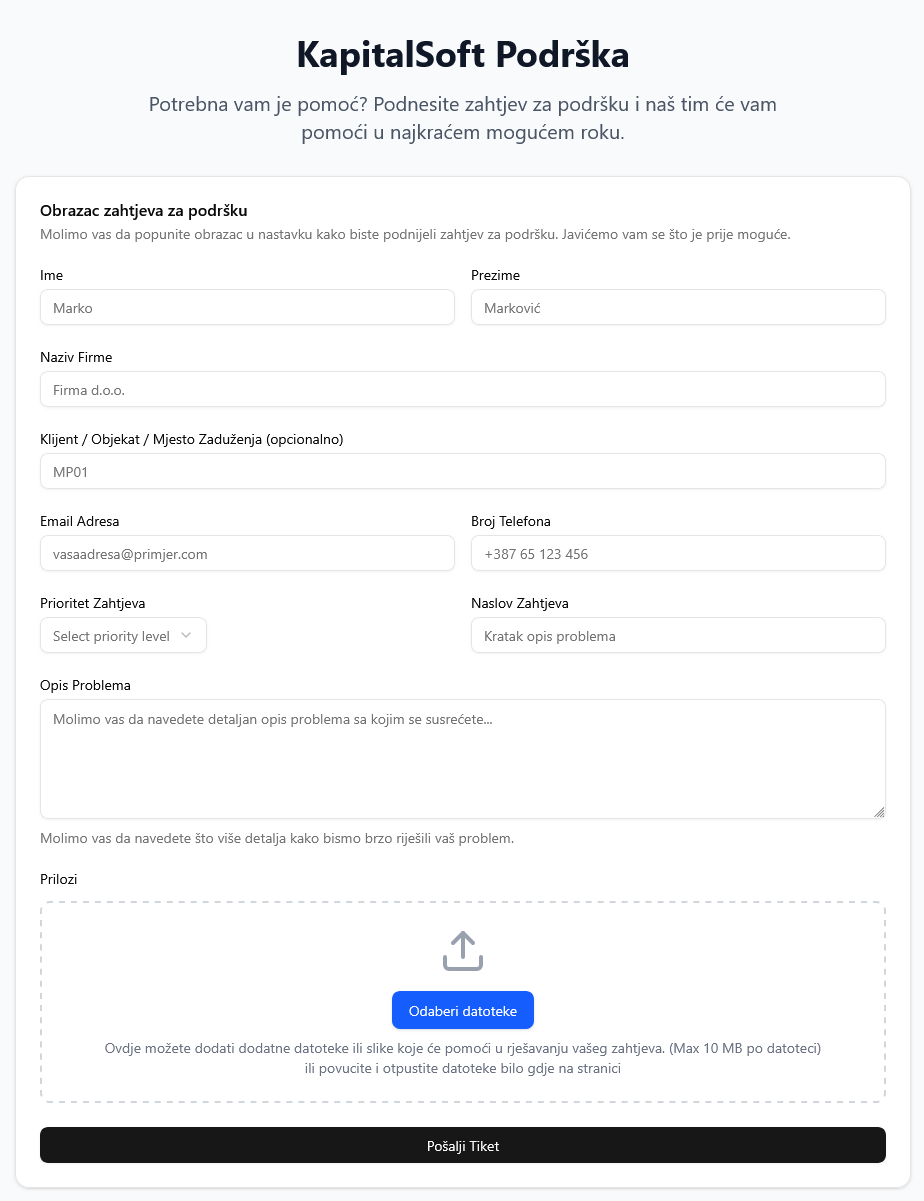This screenshot has width=924, height=1201.
Task: Click inside the Opis Problema text area
Action: 462,759
